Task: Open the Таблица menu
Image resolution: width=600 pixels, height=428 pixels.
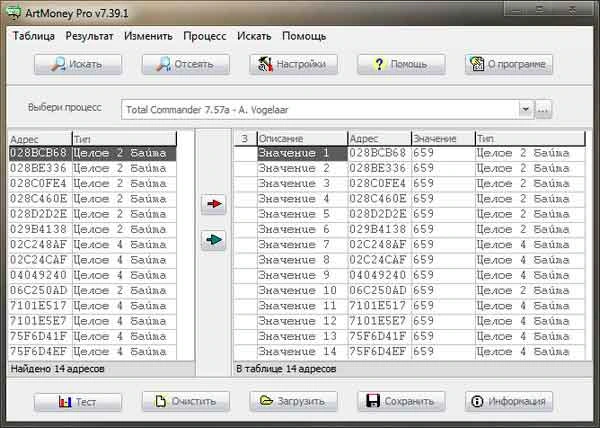Action: pyautogui.click(x=34, y=36)
